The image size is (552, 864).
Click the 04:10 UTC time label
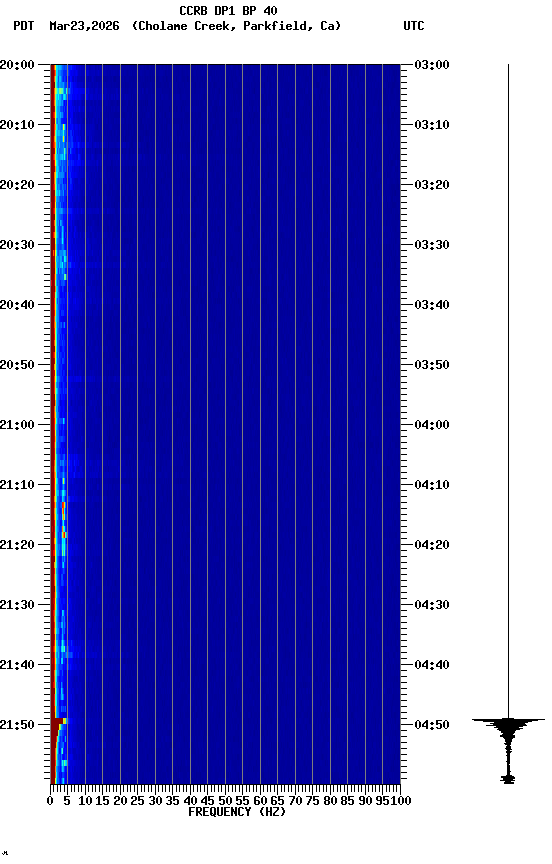432,485
